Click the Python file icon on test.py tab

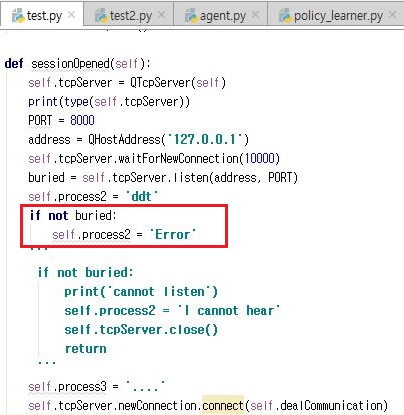(x=18, y=15)
